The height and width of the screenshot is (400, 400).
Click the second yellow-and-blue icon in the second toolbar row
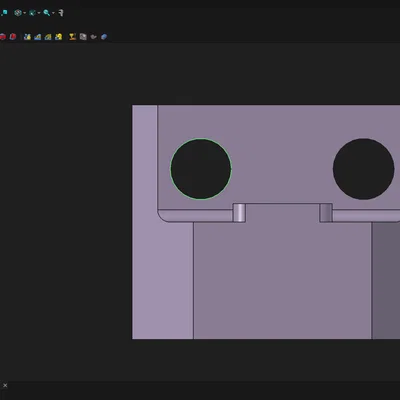(x=38, y=37)
